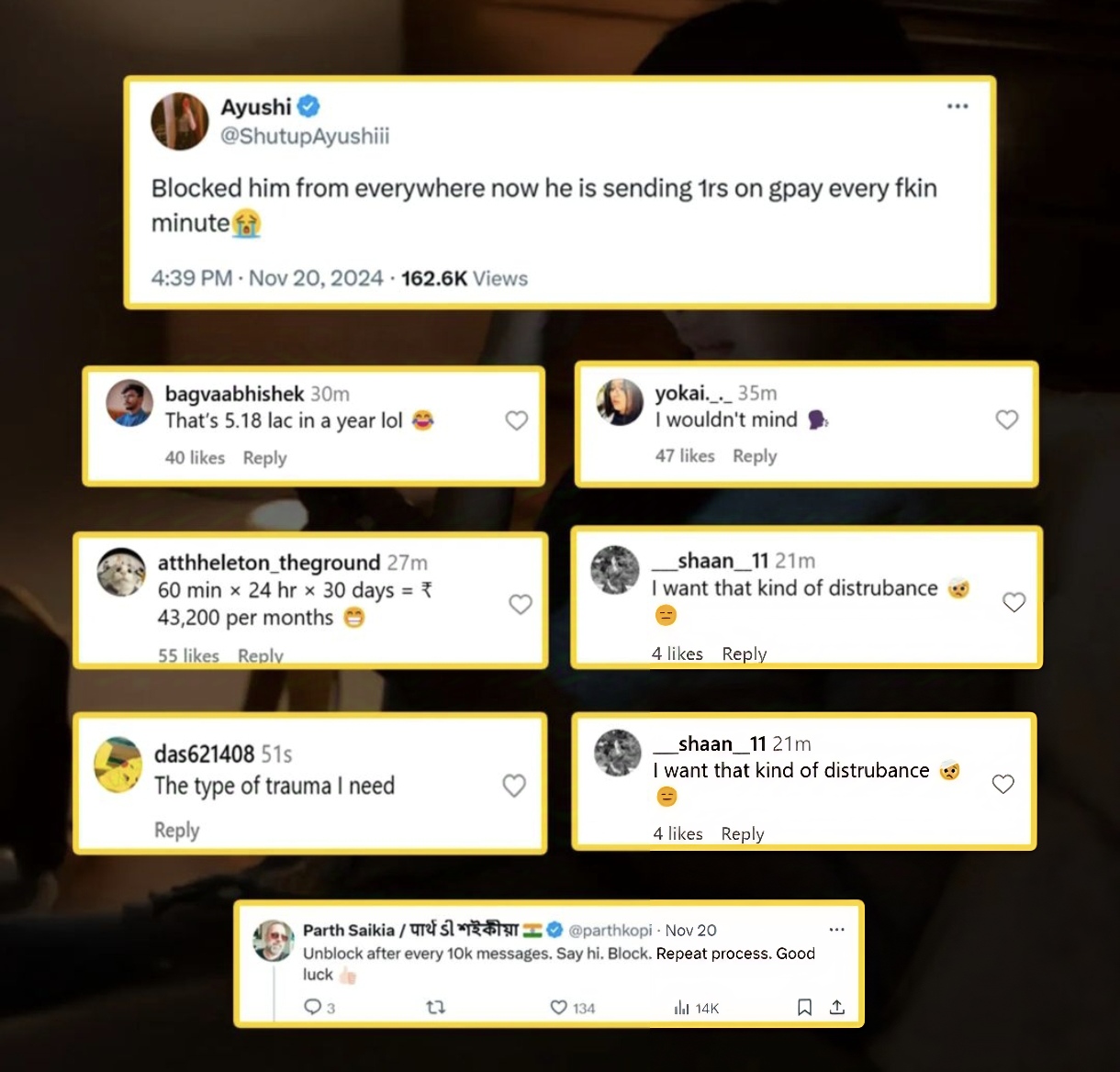Like atthheleton_theground's comment heart

click(x=521, y=604)
